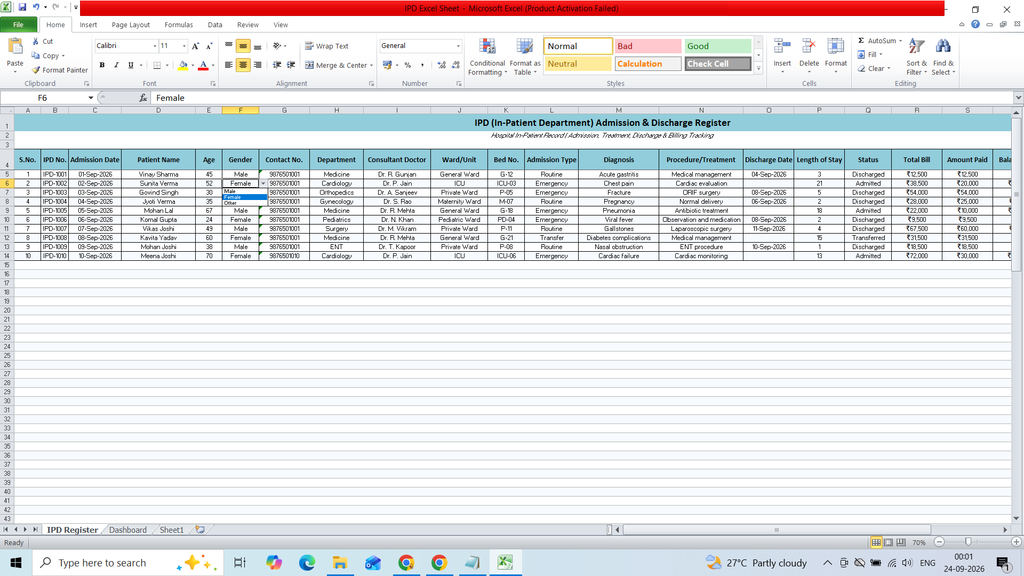This screenshot has width=1024, height=576.
Task: Open Find & Select binoculars icon
Action: point(942,47)
